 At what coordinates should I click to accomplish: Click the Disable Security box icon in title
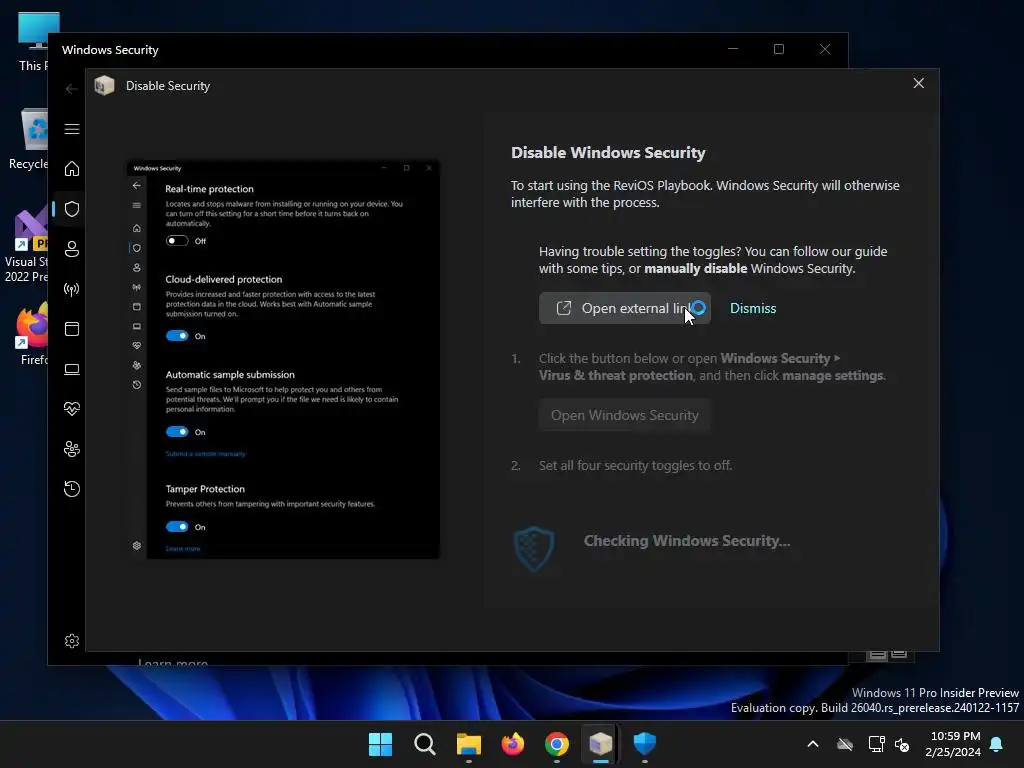pyautogui.click(x=104, y=86)
